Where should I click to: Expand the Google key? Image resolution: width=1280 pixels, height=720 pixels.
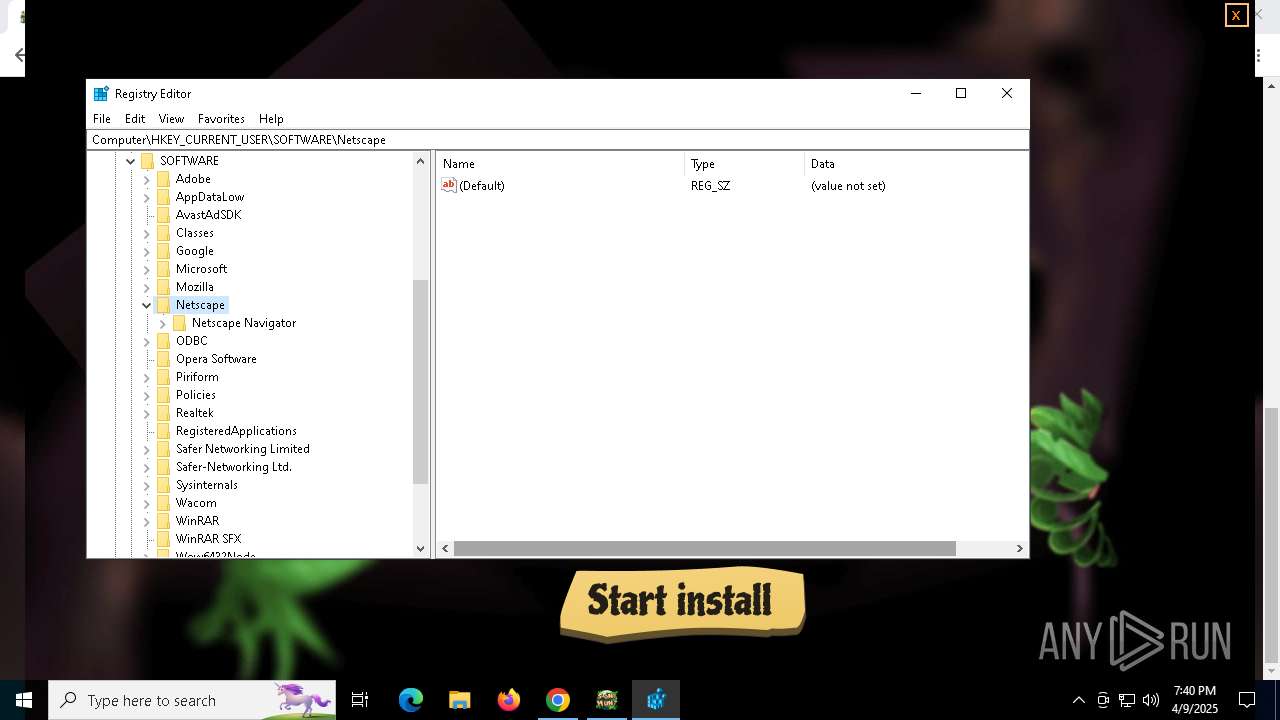click(146, 251)
